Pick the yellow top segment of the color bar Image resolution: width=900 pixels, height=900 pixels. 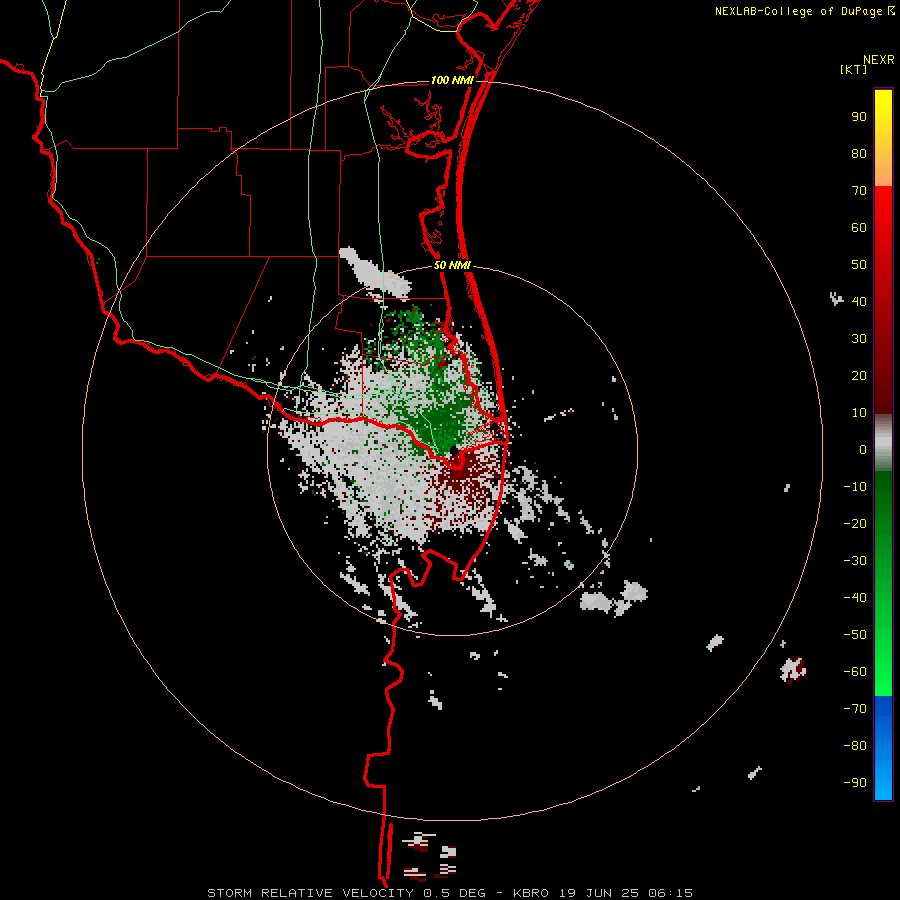coord(883,138)
